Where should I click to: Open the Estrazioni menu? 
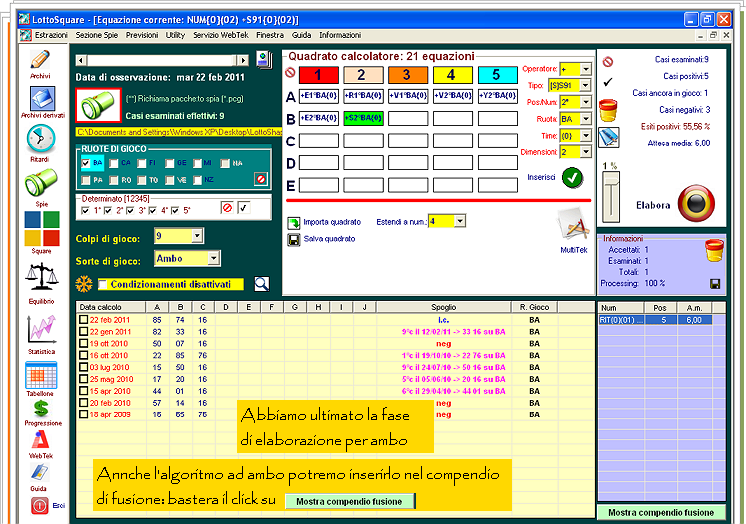pos(51,35)
